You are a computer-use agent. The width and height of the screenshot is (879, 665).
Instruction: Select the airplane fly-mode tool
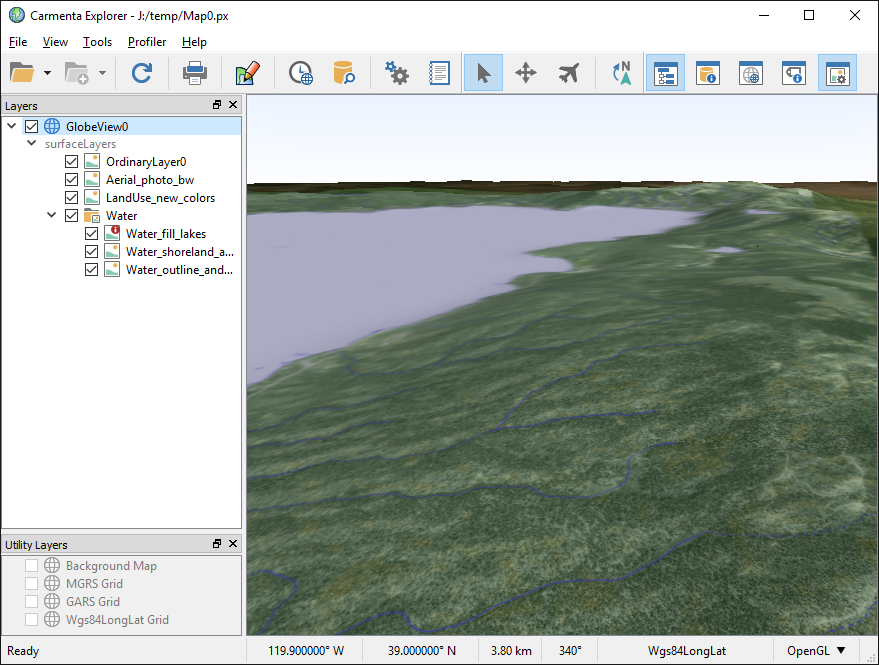(569, 73)
